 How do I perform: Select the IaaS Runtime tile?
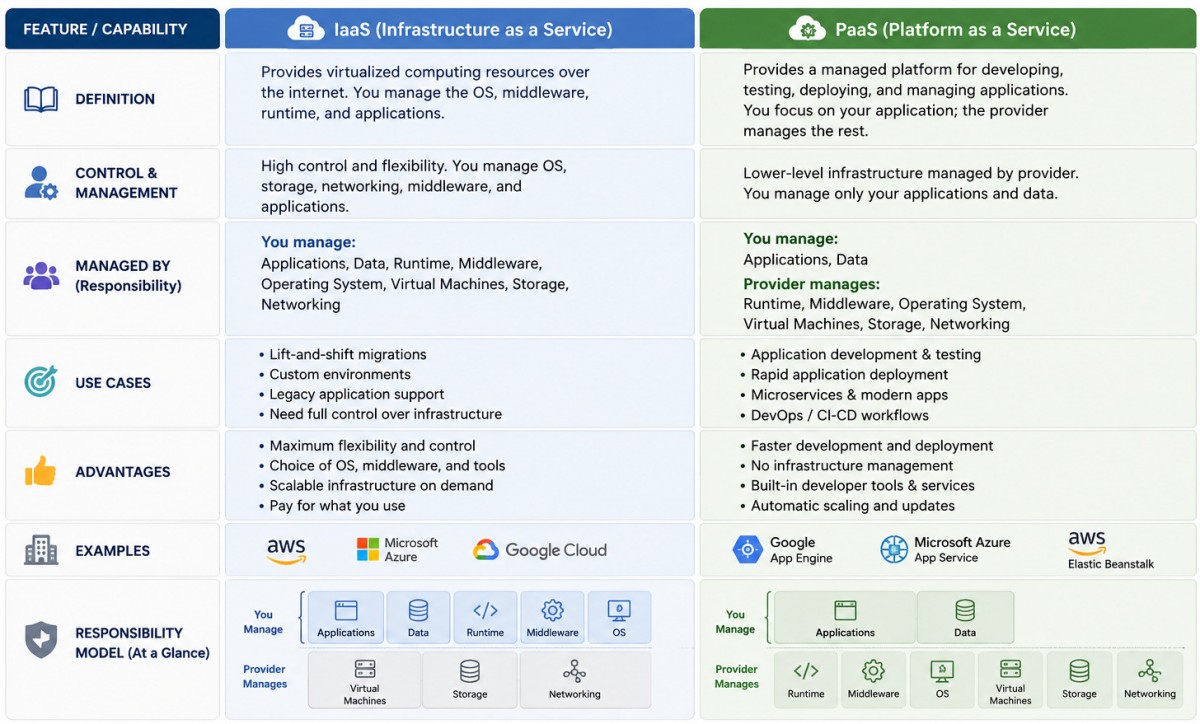pos(485,618)
